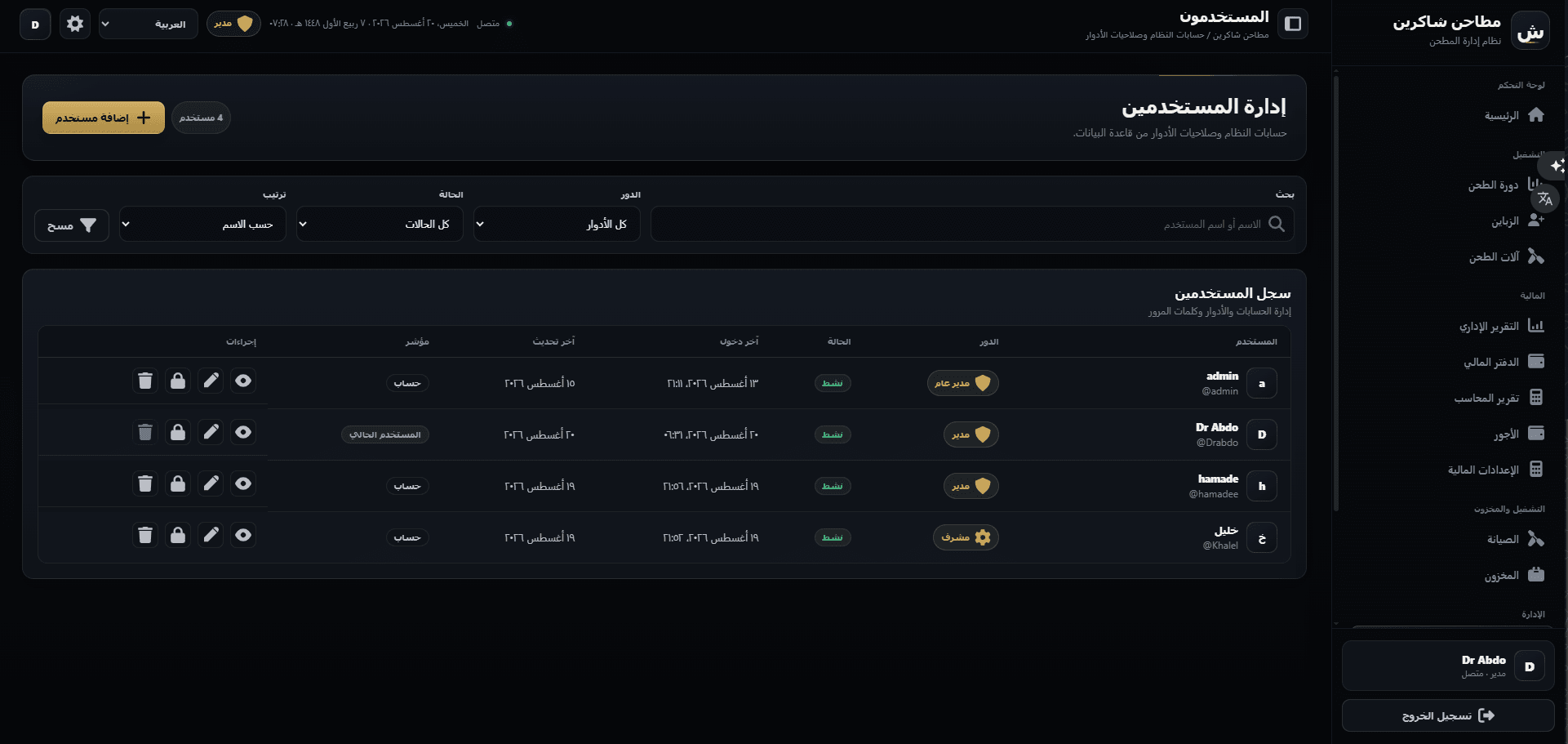Open the كل الأدوار role filter dropdown
1568x744 pixels.
(557, 224)
